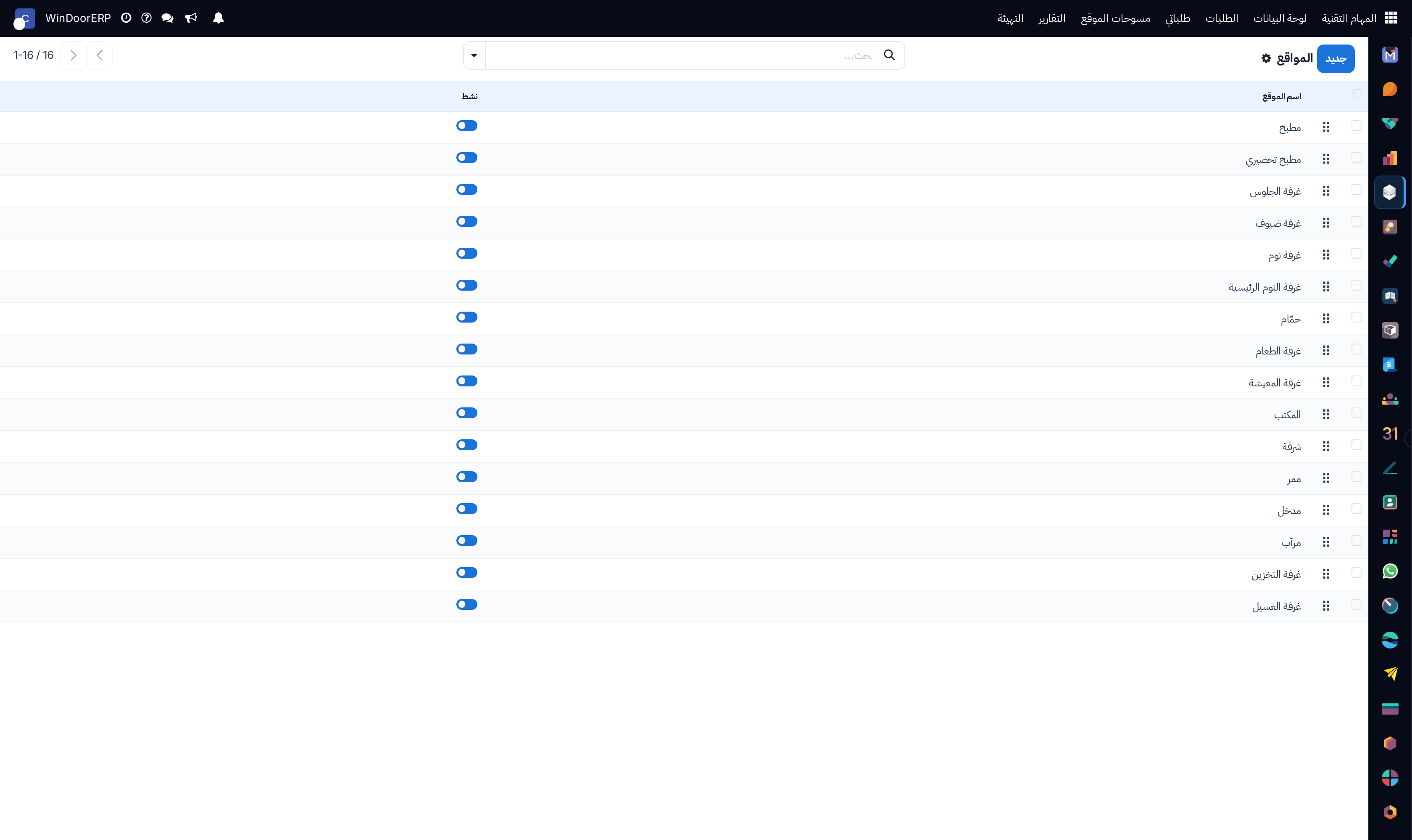Open the WhatsApp app icon

pyautogui.click(x=1390, y=571)
